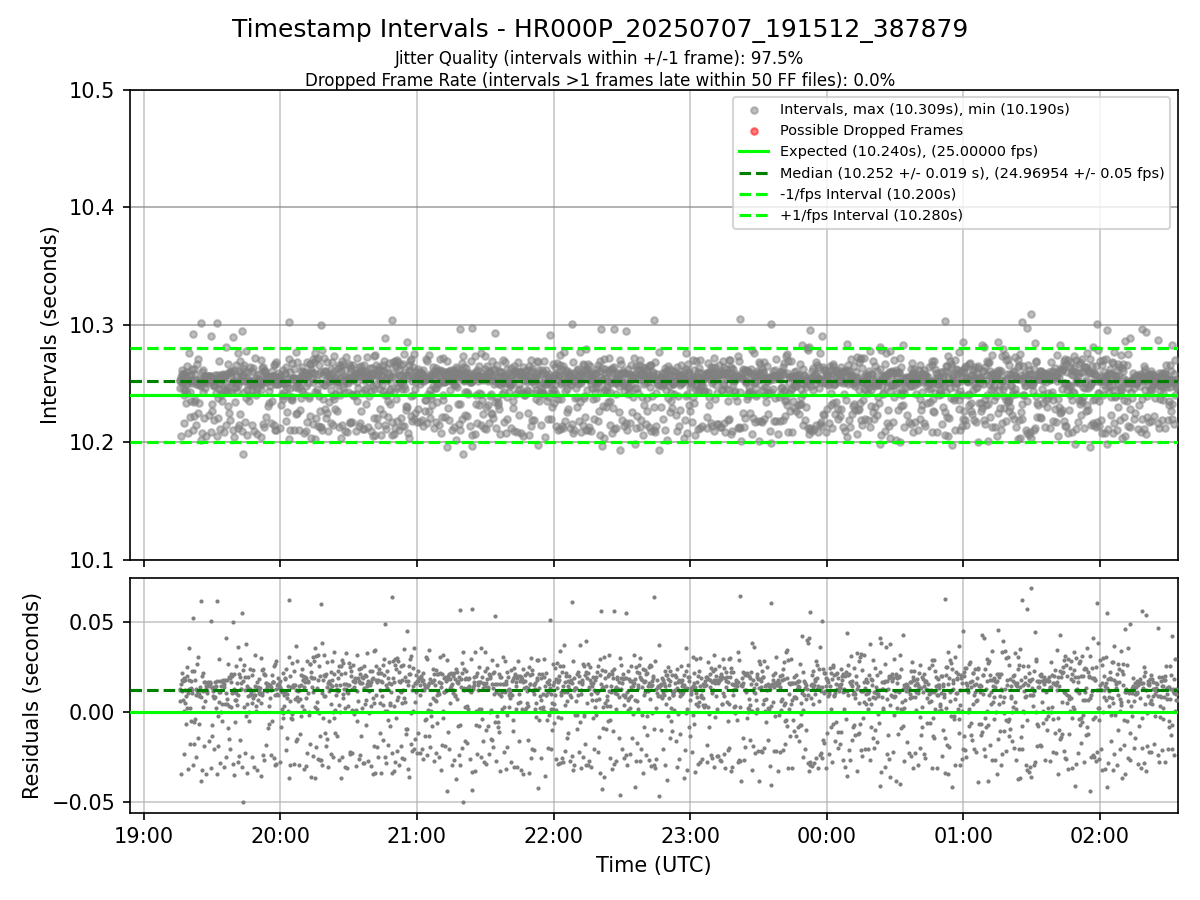Click the '00:00' time tick label
This screenshot has height=900, width=1200.
827,836
